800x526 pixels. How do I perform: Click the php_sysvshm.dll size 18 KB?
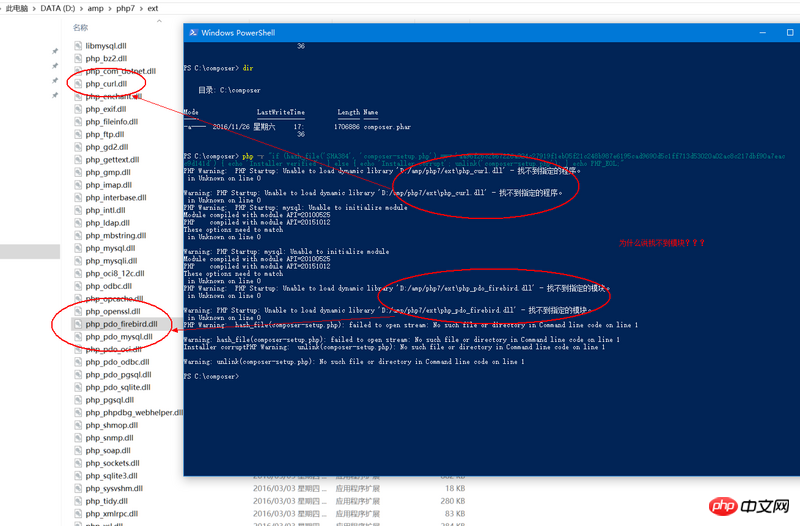pyautogui.click(x=455, y=488)
